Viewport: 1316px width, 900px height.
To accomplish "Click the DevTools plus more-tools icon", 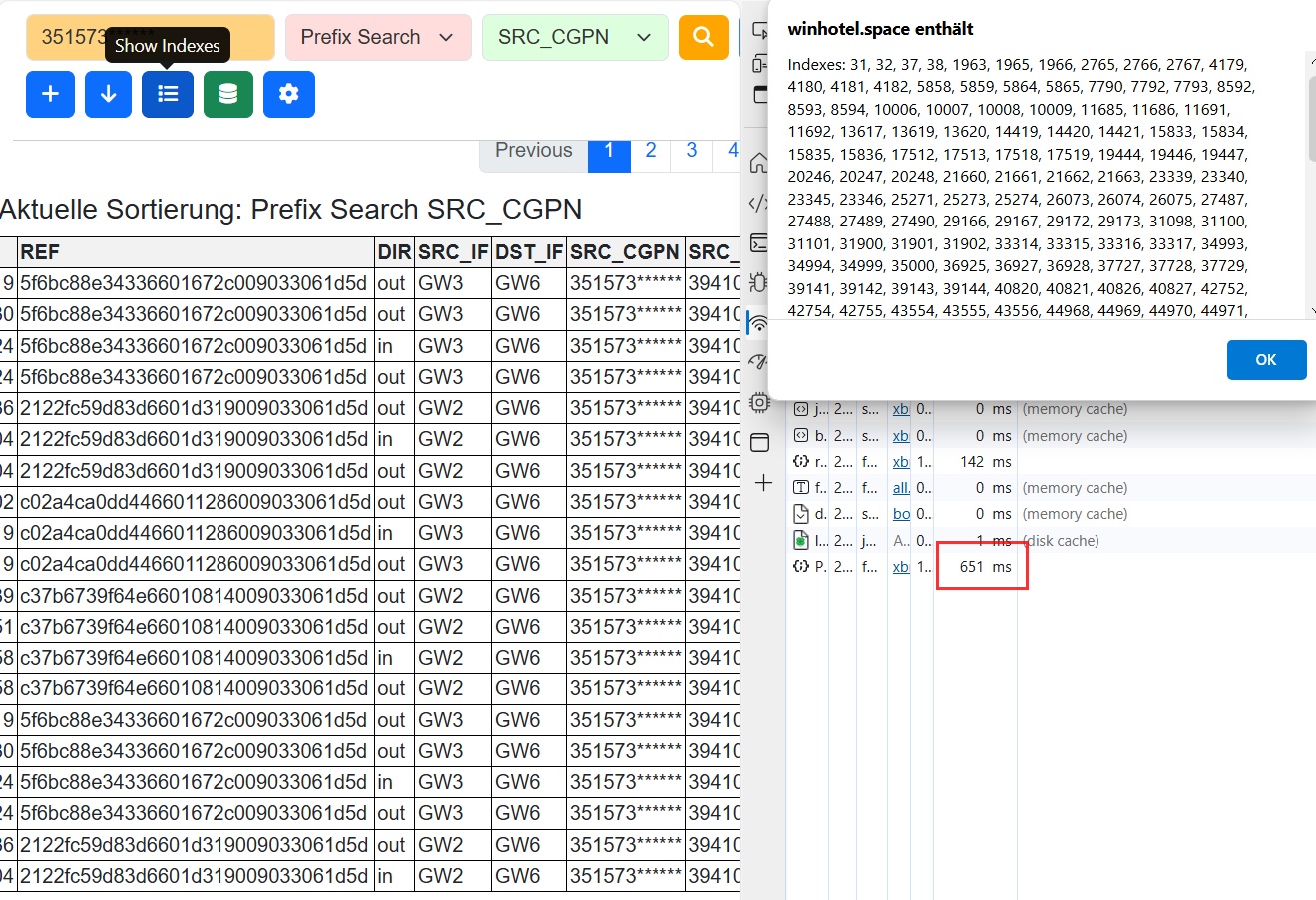I will point(763,483).
